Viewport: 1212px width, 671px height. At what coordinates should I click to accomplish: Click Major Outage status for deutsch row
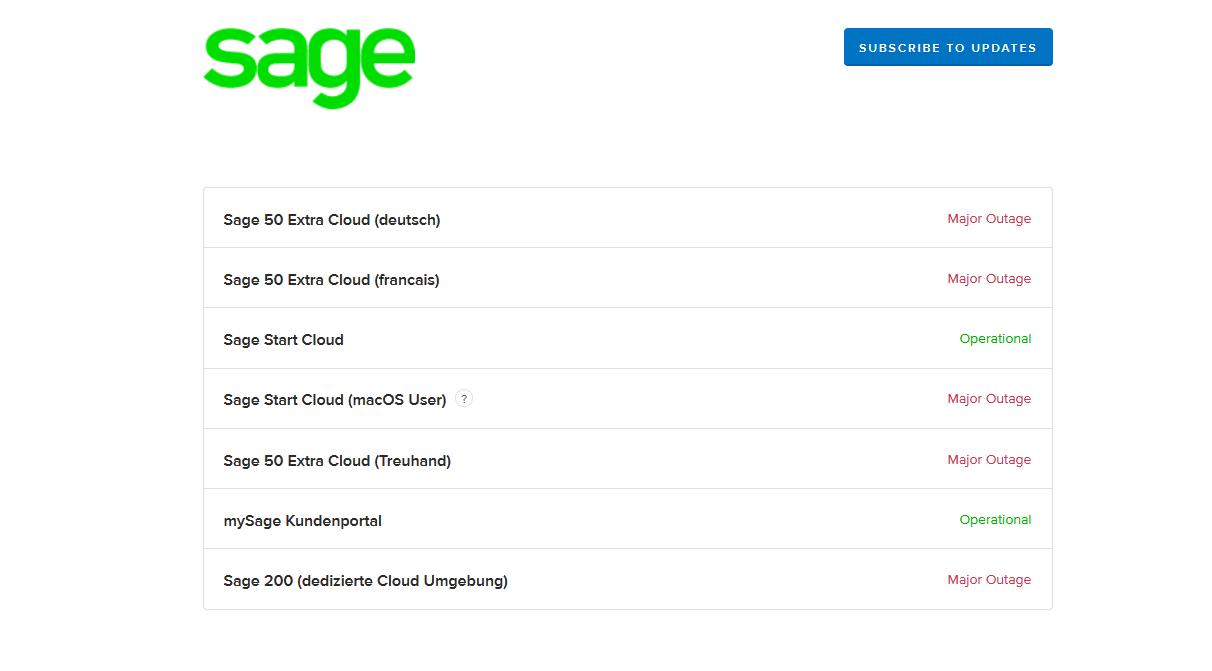coord(989,219)
